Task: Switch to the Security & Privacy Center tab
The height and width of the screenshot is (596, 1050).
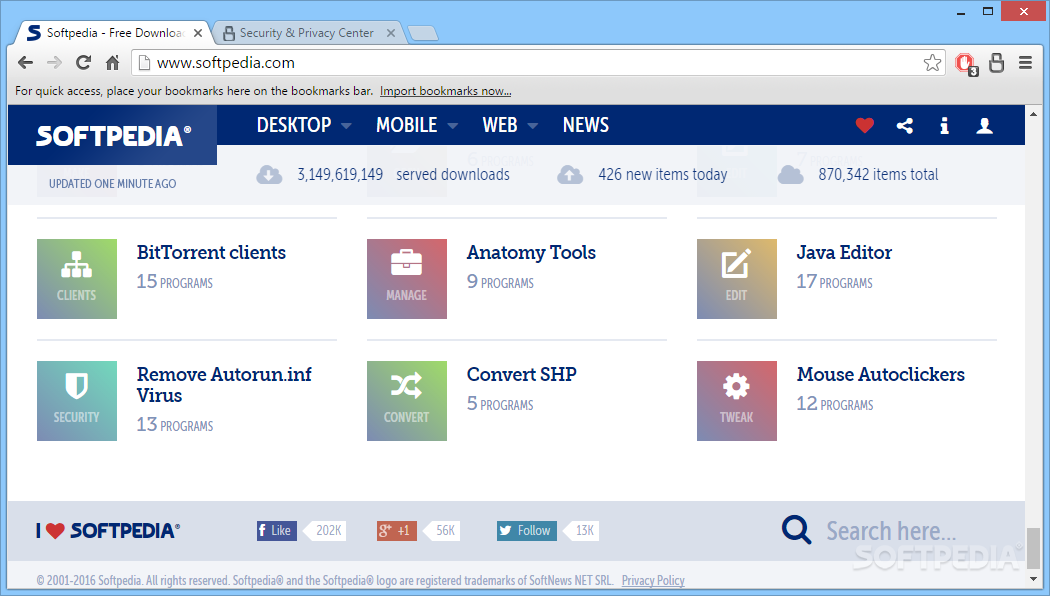Action: pyautogui.click(x=306, y=33)
